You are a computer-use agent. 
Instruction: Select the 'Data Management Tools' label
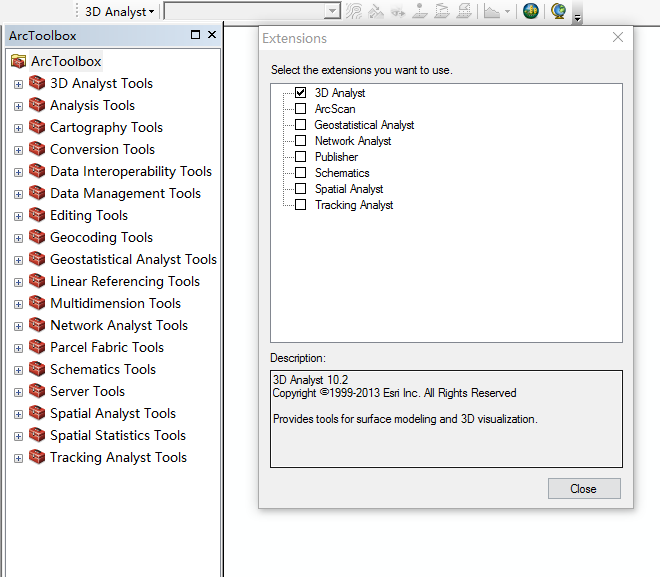point(125,193)
